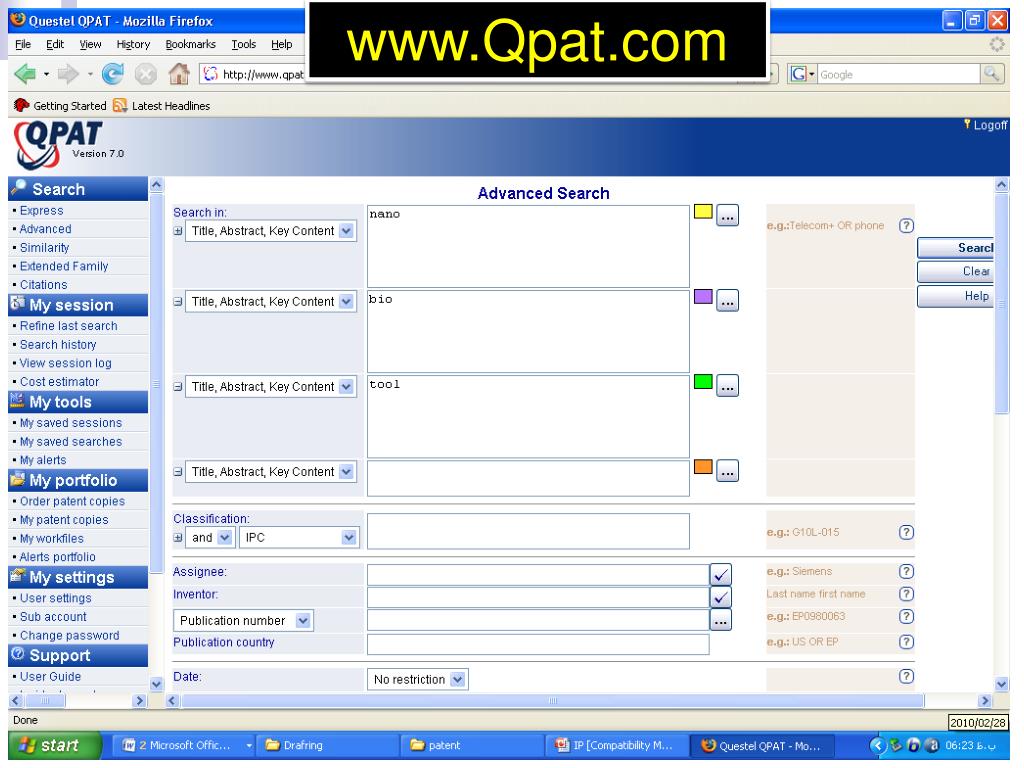Open the field dropdown for the tool row
The image size is (1024, 768).
pos(271,387)
